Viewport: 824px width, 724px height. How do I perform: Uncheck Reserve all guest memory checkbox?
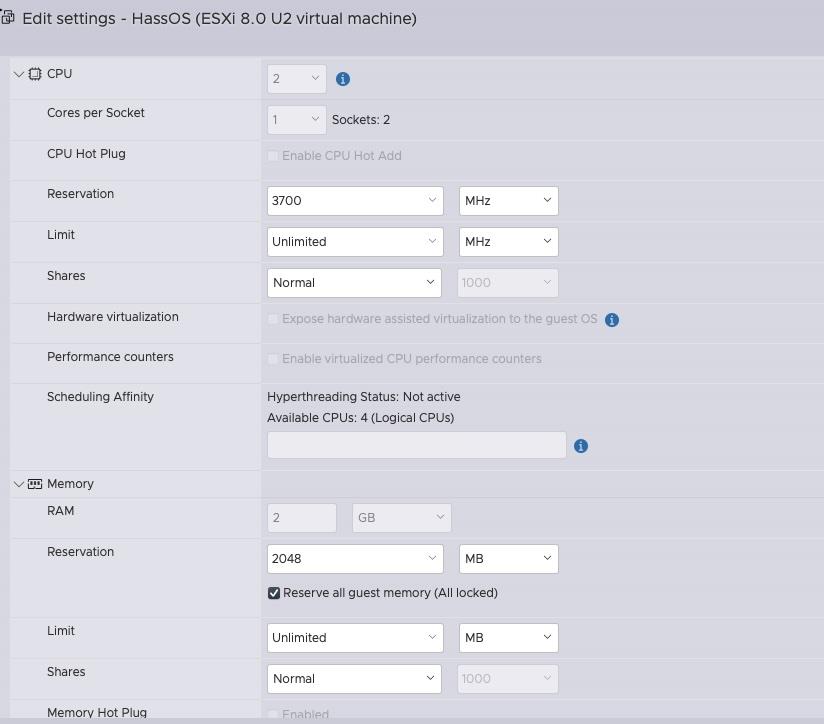point(274,593)
